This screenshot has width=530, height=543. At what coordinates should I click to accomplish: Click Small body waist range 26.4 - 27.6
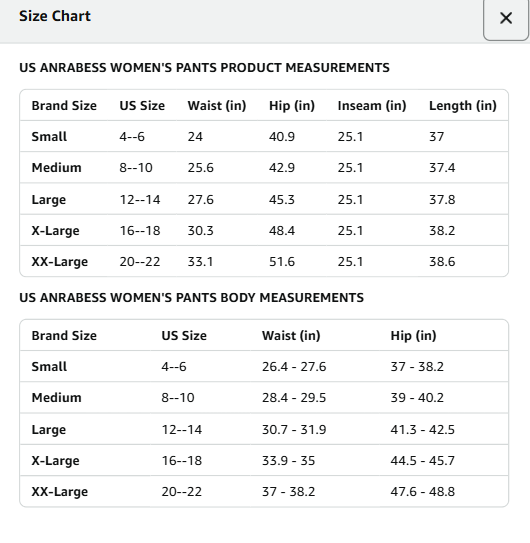pos(294,366)
